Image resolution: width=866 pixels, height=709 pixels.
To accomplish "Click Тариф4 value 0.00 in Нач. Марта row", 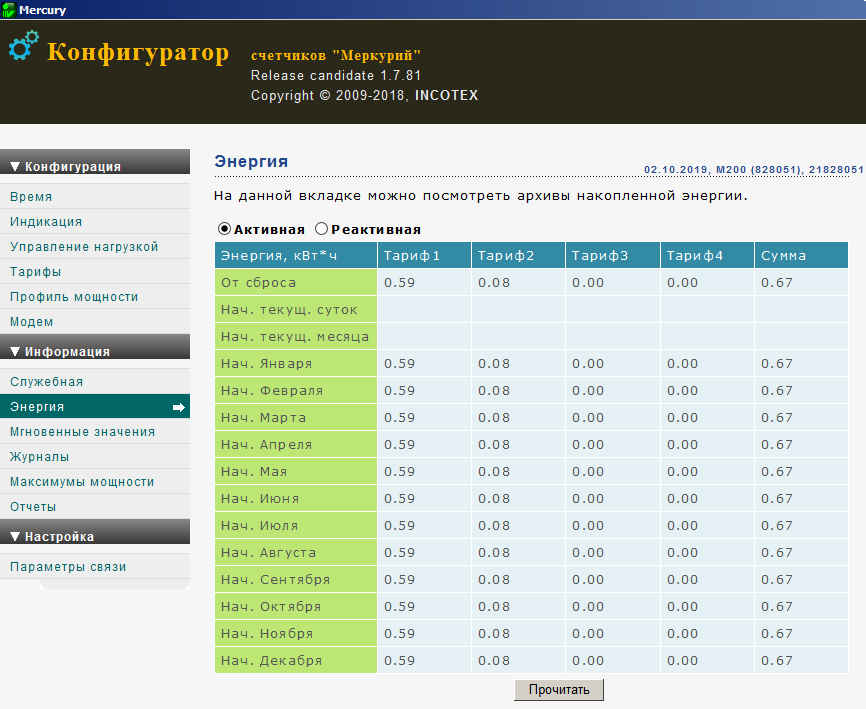I will click(x=707, y=417).
